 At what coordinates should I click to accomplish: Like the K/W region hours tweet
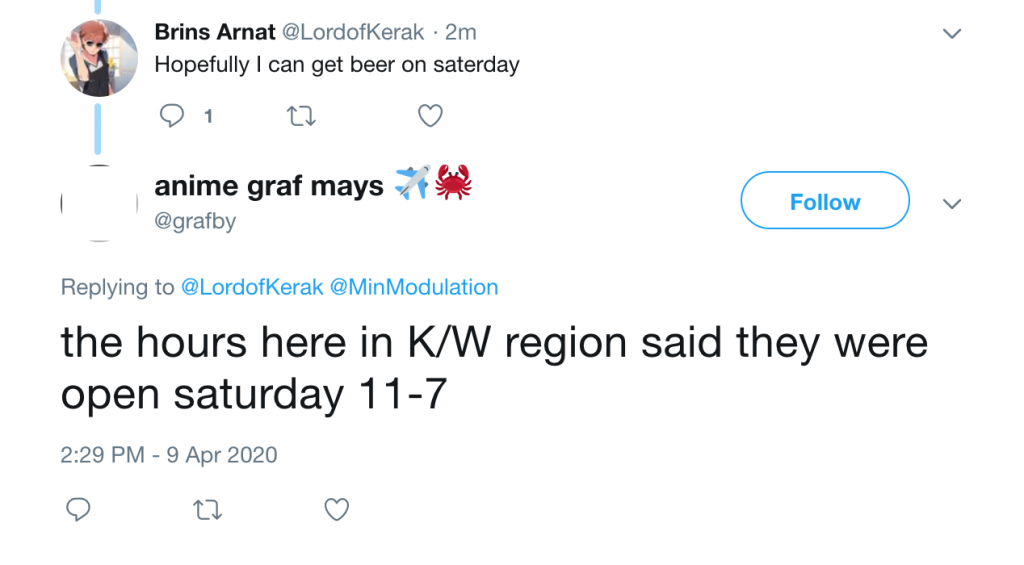point(336,509)
